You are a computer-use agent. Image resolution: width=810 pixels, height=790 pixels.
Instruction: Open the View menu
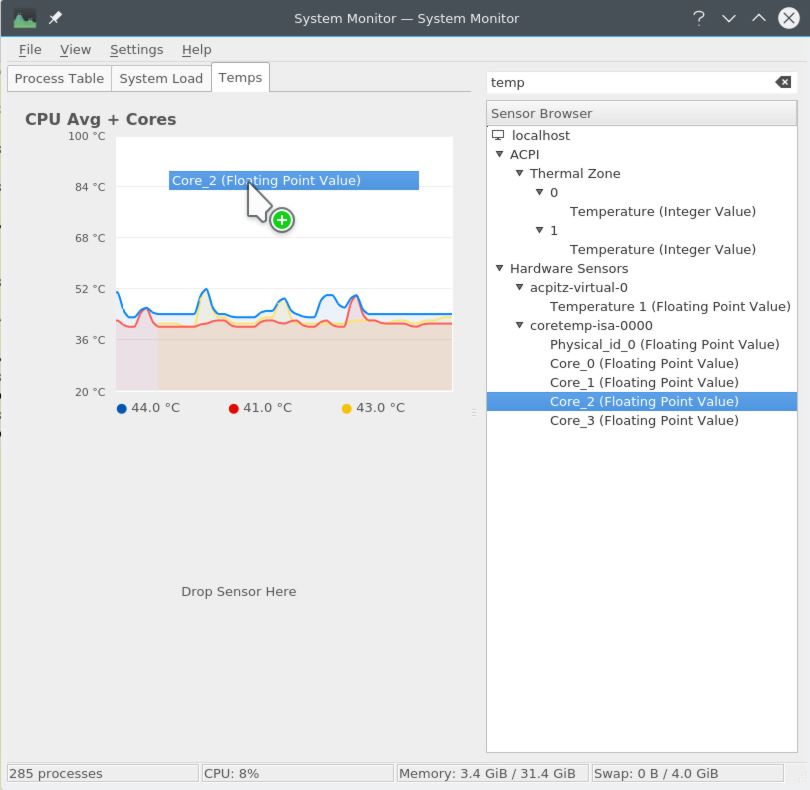(x=75, y=50)
